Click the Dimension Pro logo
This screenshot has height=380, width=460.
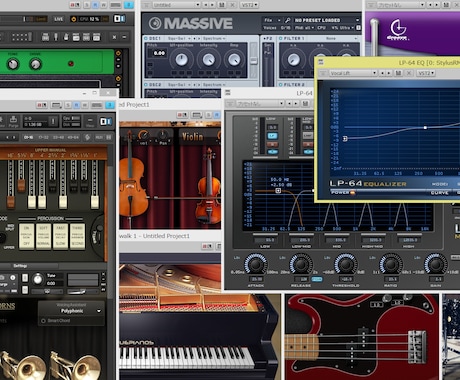click(x=398, y=29)
